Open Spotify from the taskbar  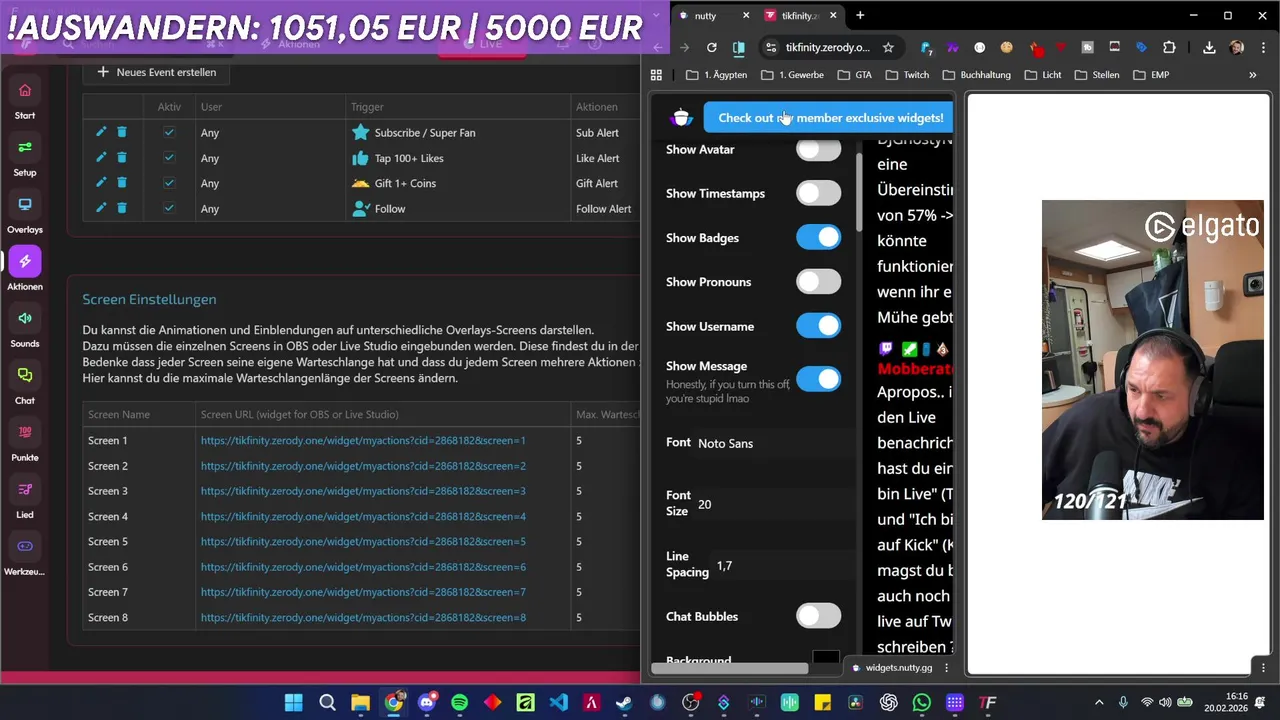[x=459, y=703]
